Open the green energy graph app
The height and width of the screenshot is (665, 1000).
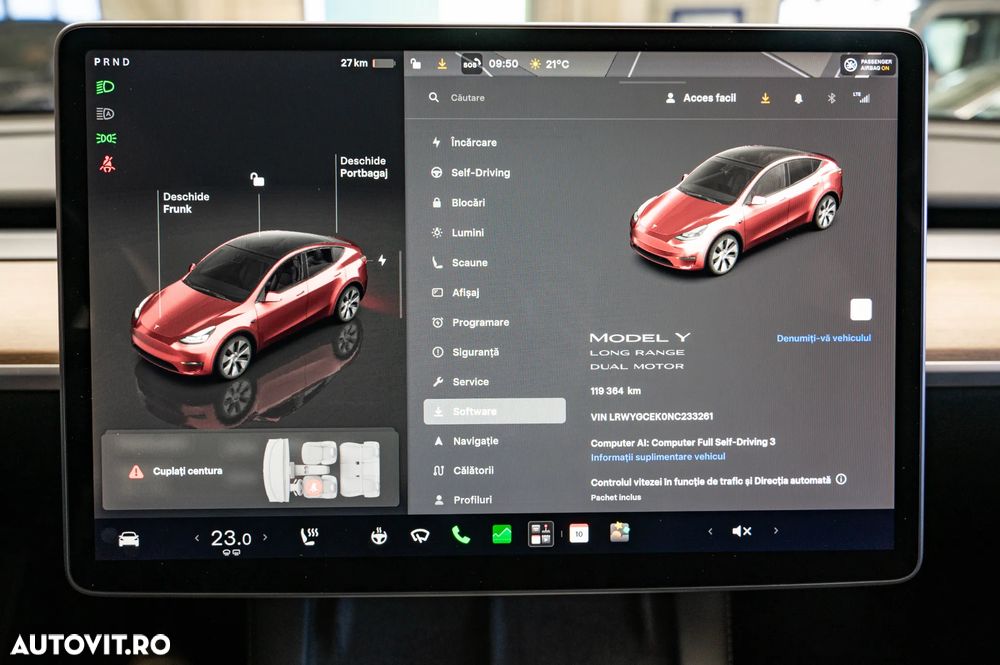tap(502, 534)
